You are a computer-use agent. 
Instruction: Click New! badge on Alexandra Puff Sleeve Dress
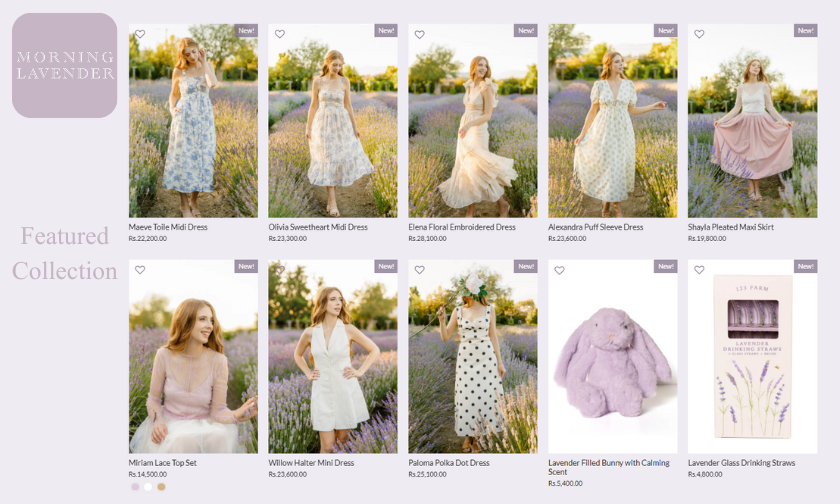[x=665, y=31]
